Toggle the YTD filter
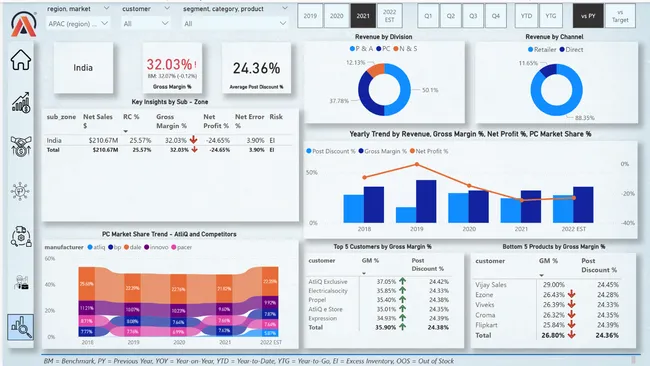This screenshot has height=366, width=650. [x=526, y=16]
